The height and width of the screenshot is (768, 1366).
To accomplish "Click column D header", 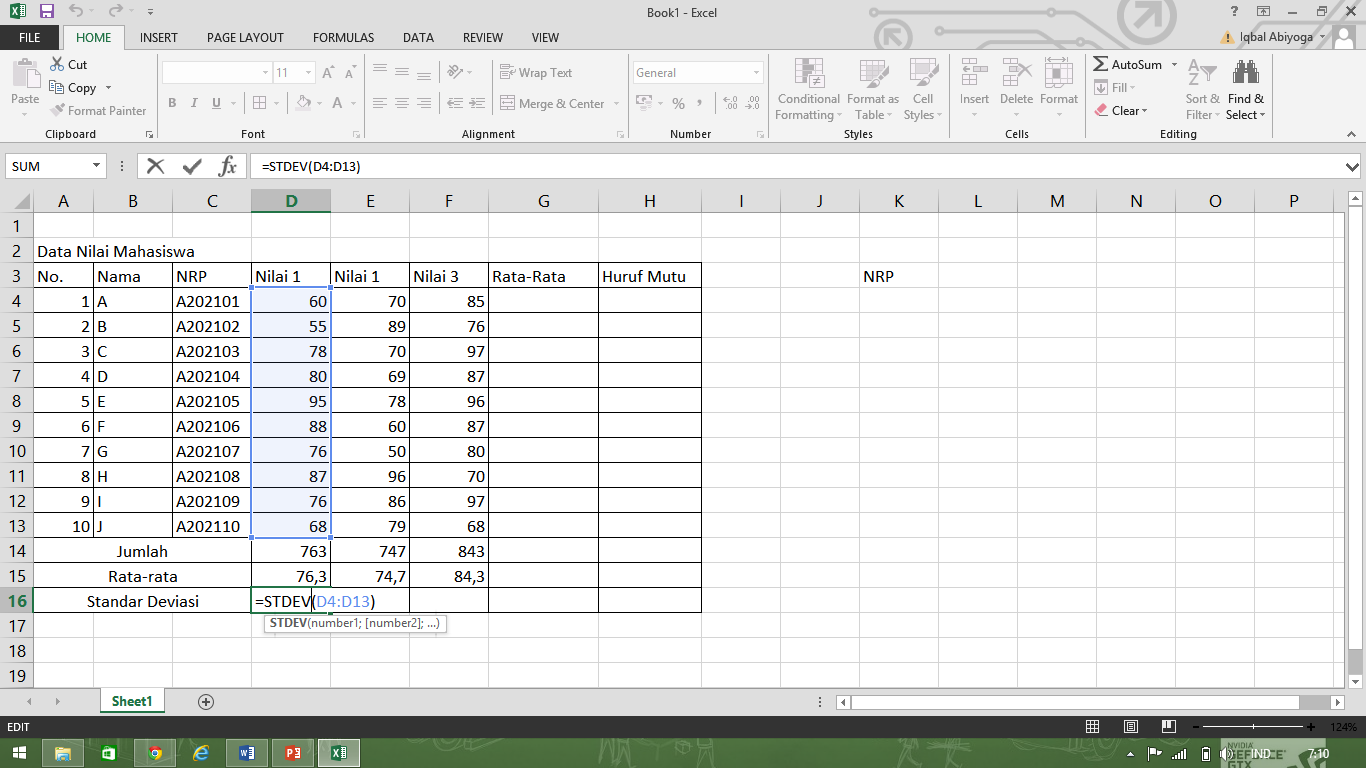I will (291, 201).
